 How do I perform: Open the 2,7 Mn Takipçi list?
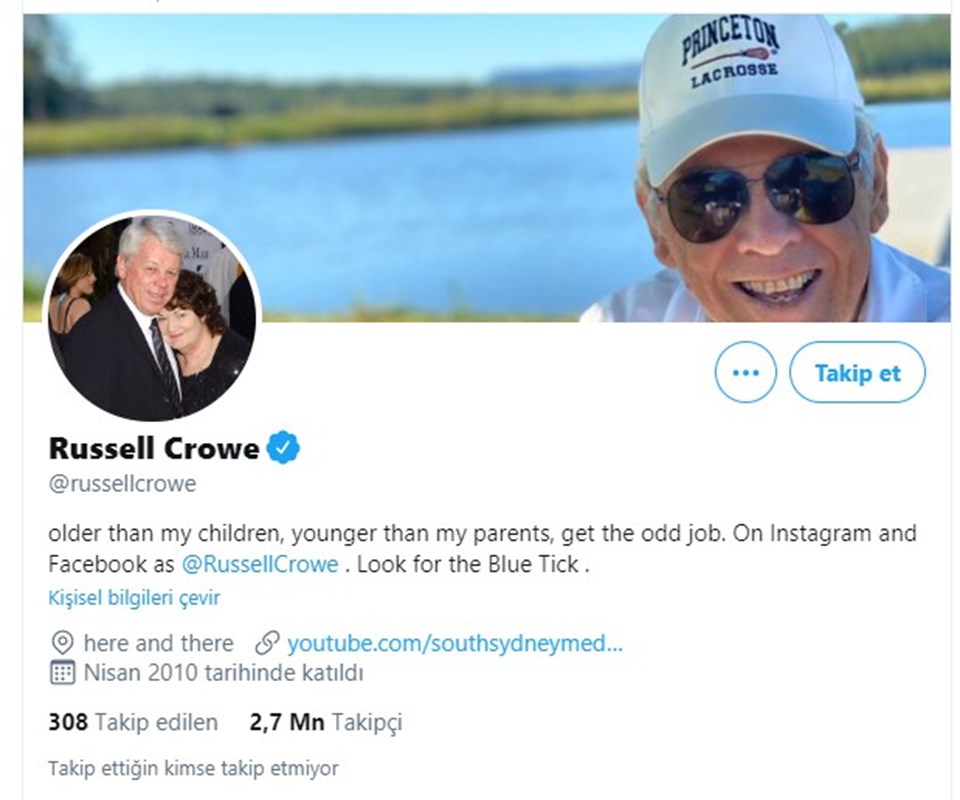pyautogui.click(x=326, y=722)
